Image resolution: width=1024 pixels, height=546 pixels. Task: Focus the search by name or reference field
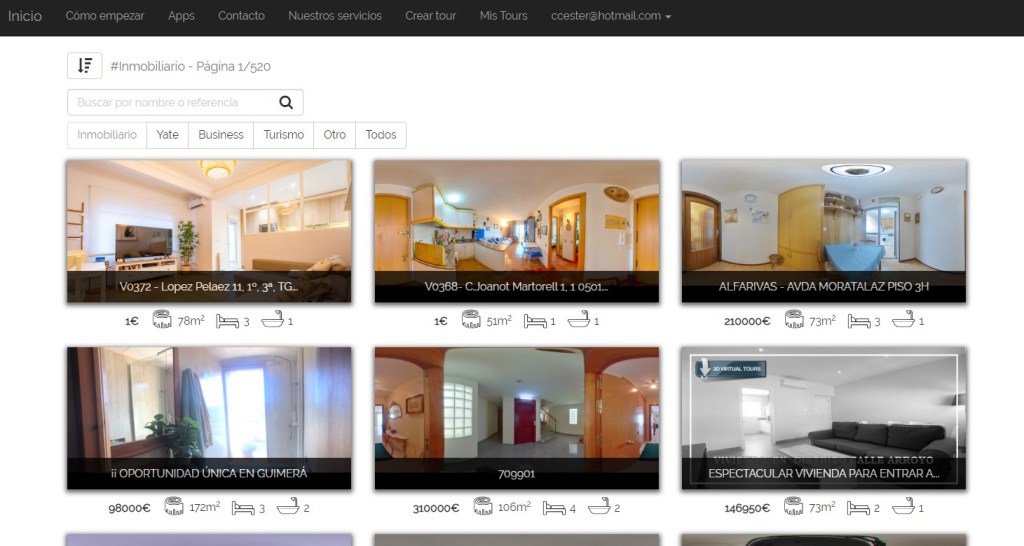click(x=170, y=102)
